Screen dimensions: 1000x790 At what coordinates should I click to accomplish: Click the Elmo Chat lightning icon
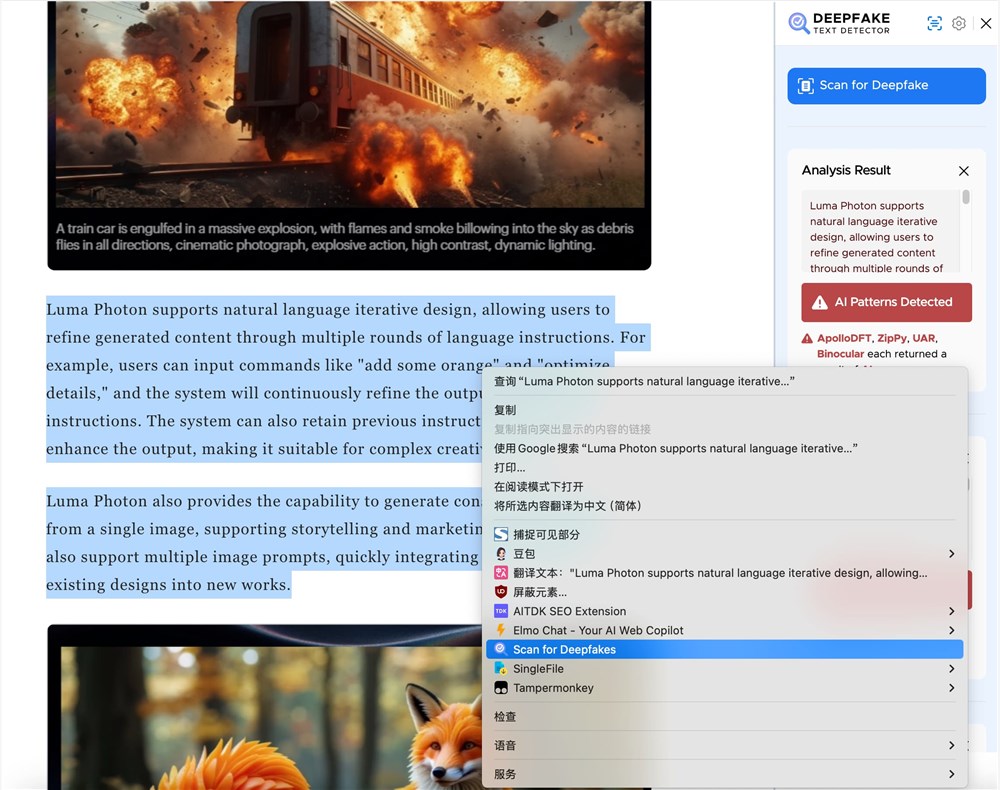coord(501,630)
